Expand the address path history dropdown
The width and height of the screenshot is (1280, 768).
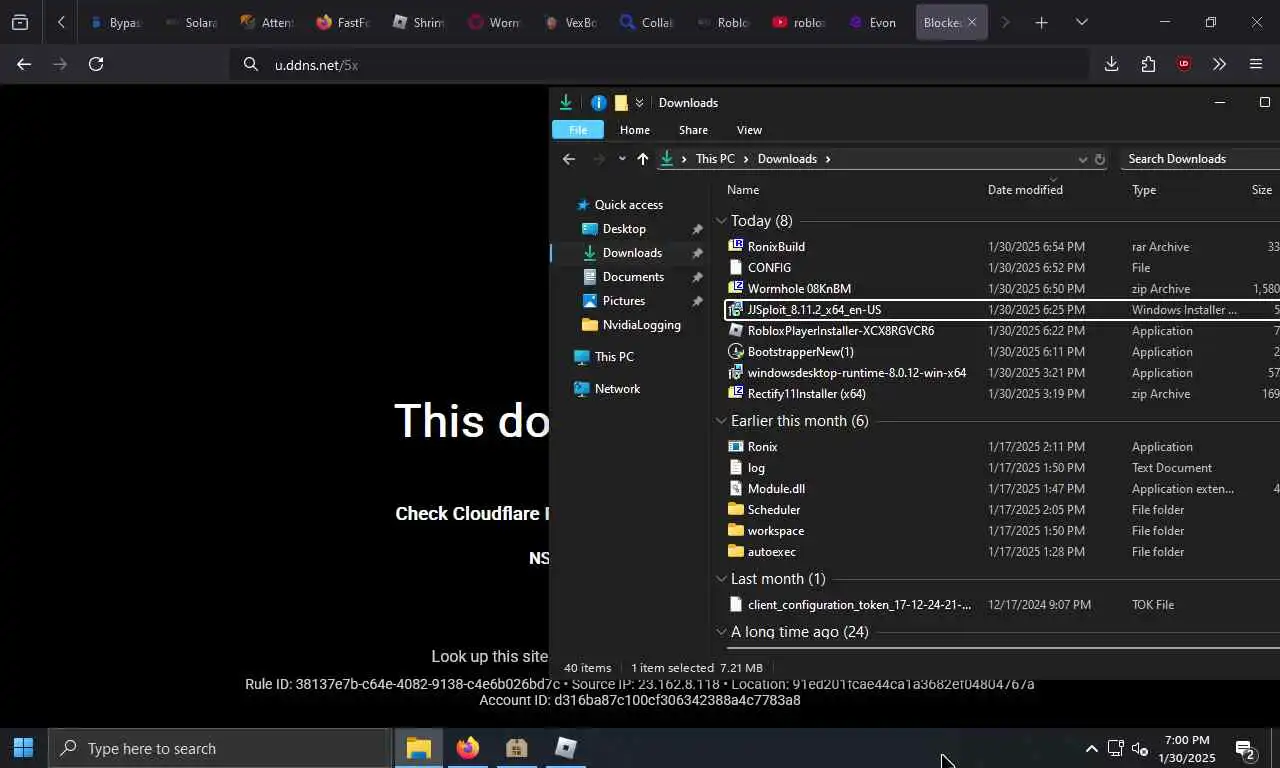(1082, 159)
